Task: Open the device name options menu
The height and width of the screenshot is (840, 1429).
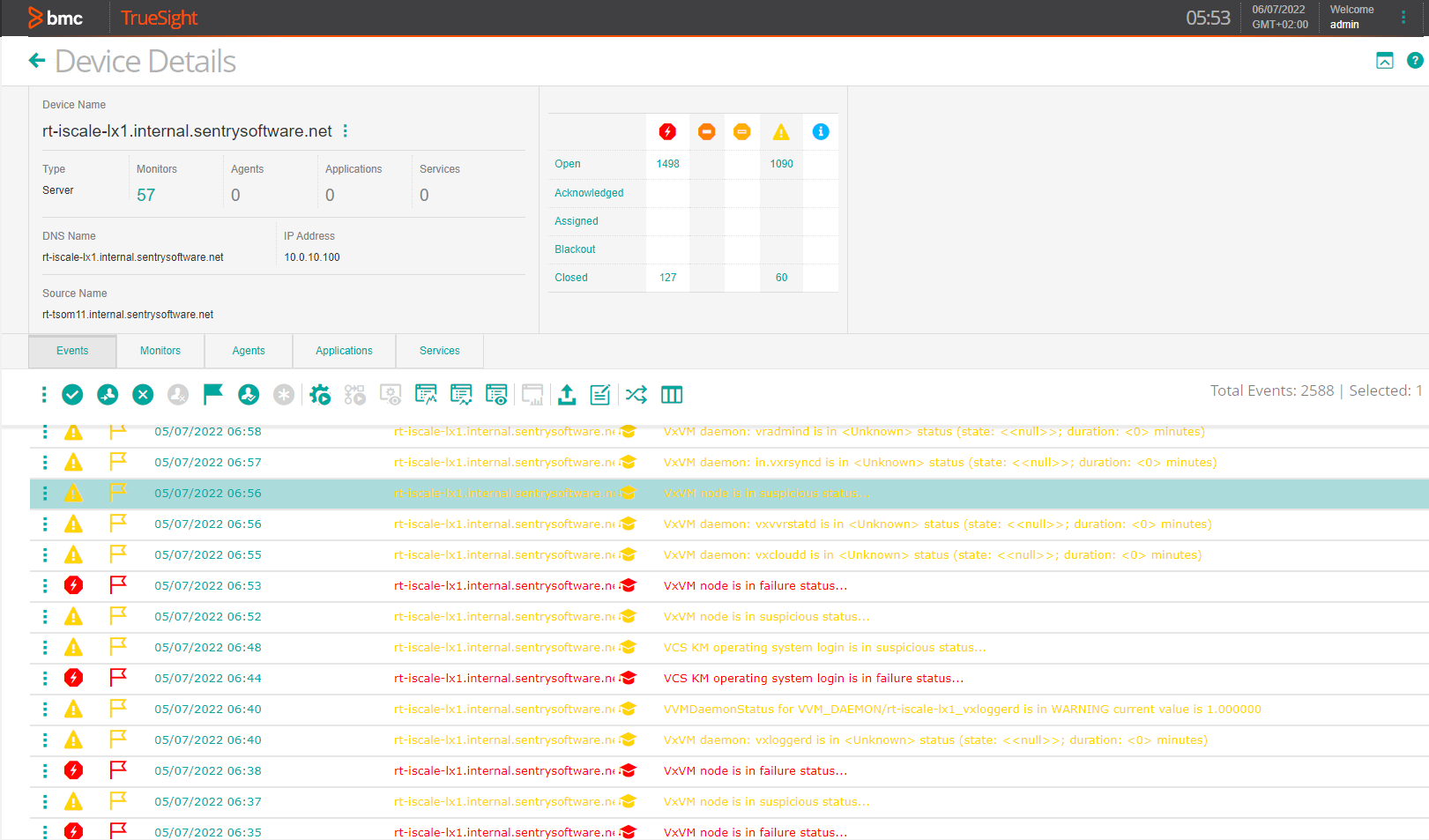Action: (345, 130)
